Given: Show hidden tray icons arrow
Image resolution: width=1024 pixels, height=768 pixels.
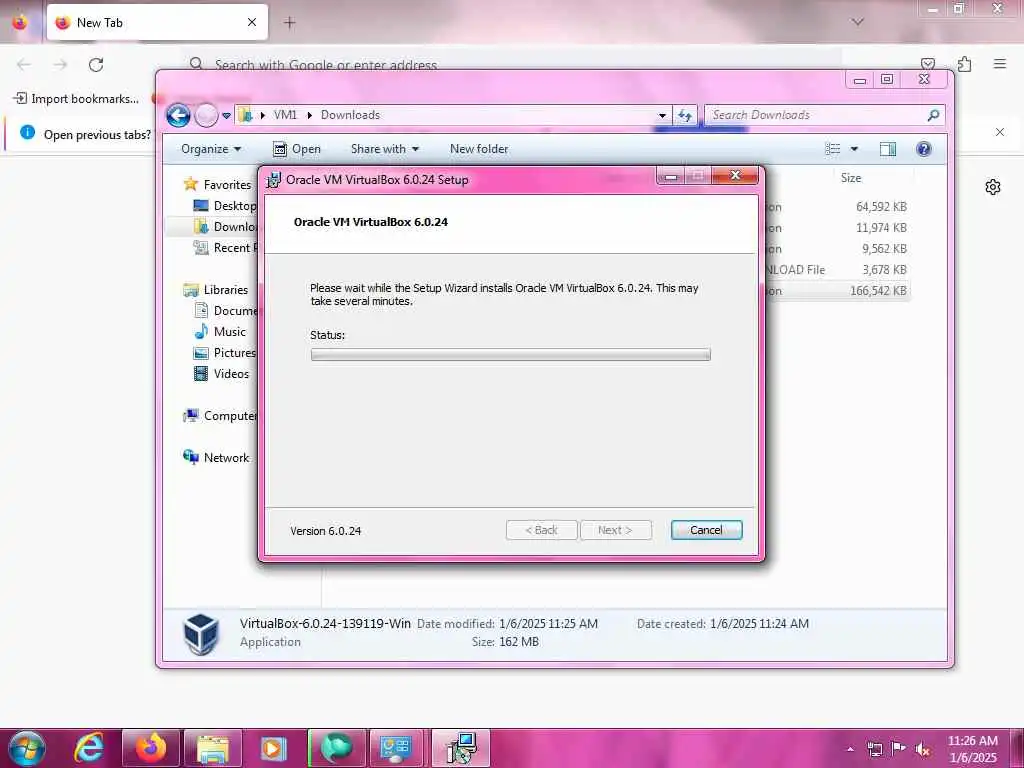Looking at the screenshot, I should pos(850,750).
